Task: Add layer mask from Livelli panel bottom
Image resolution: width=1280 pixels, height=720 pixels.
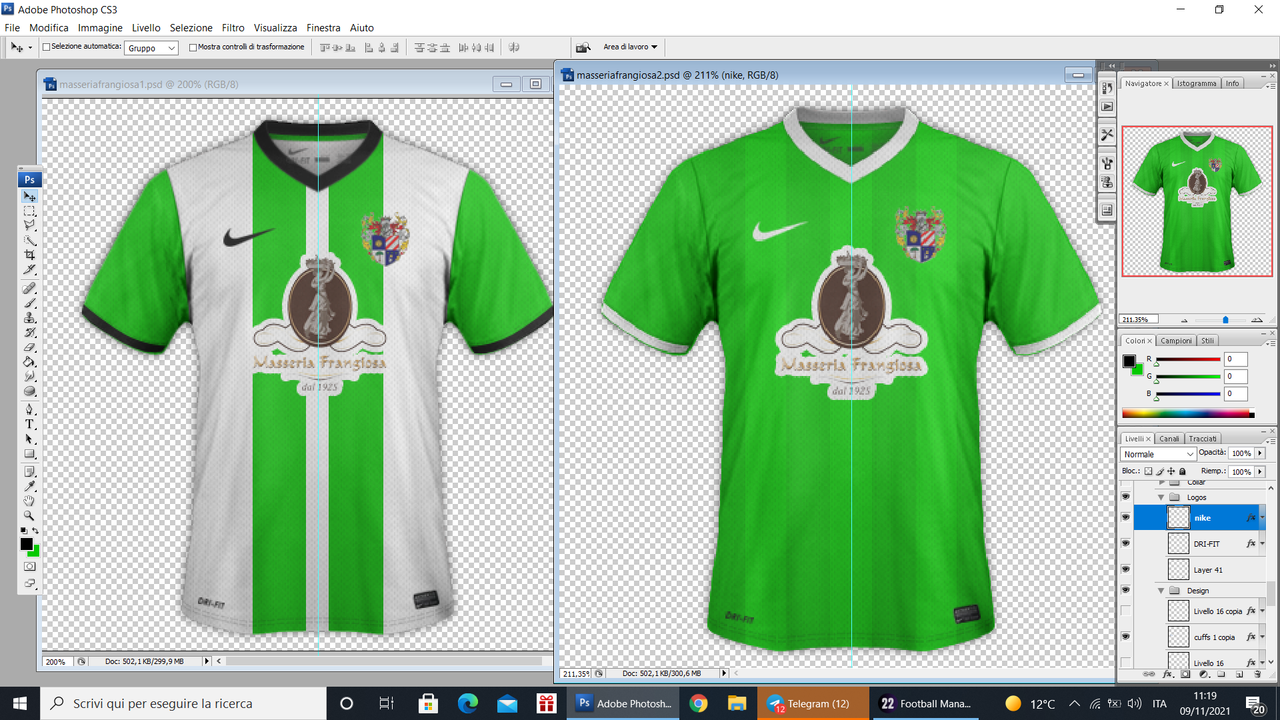Action: tap(1185, 674)
